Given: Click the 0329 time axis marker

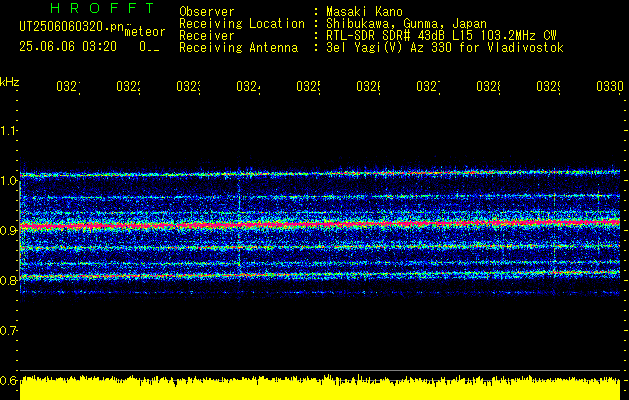Looking at the screenshot, I should [x=548, y=86].
